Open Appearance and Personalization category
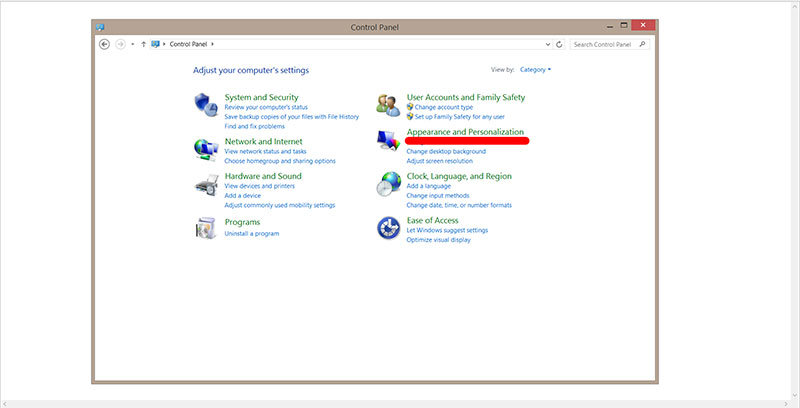 point(465,132)
